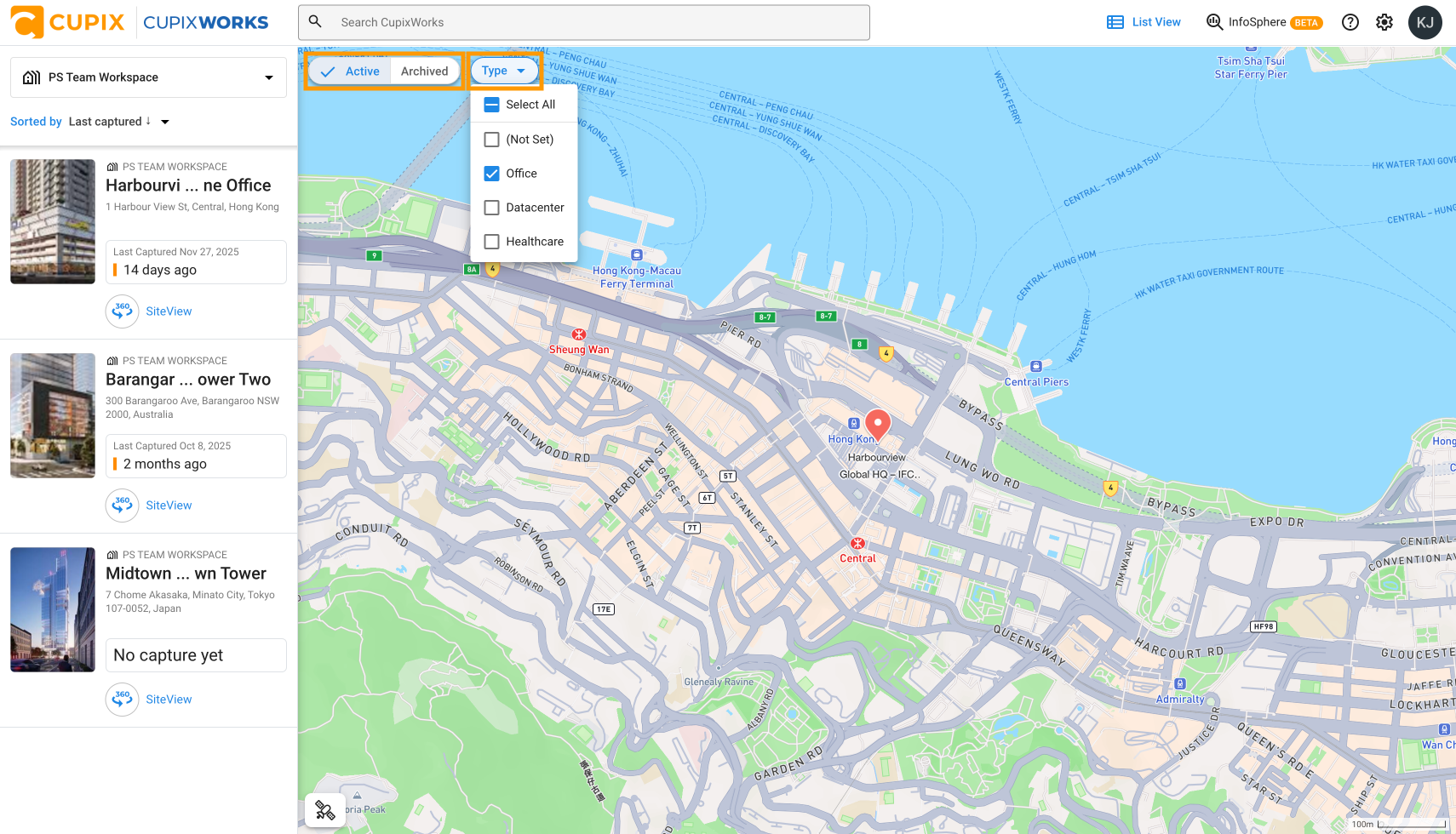Click Select All label in Type menu
The width and height of the screenshot is (1456, 834).
pos(530,105)
